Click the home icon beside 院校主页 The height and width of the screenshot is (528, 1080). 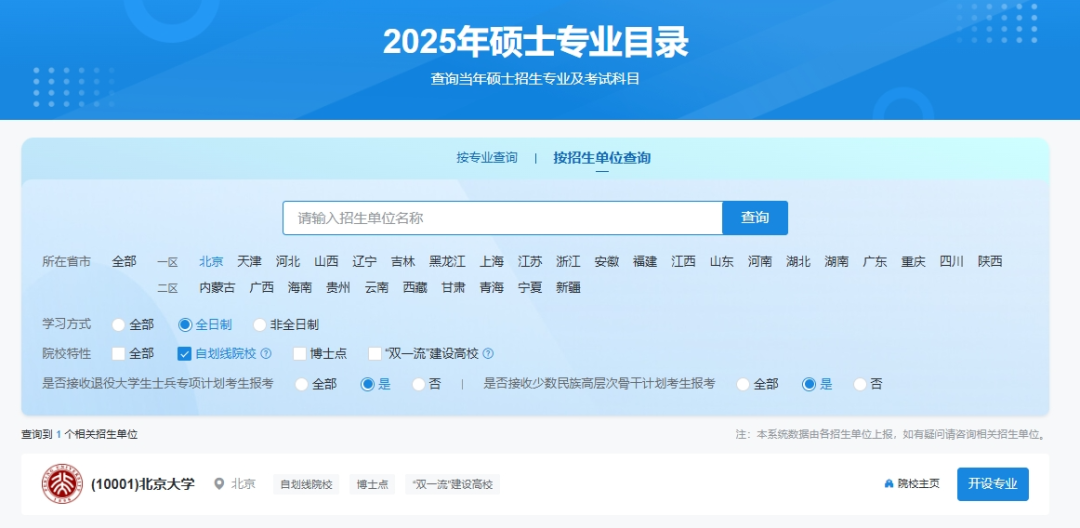click(888, 484)
